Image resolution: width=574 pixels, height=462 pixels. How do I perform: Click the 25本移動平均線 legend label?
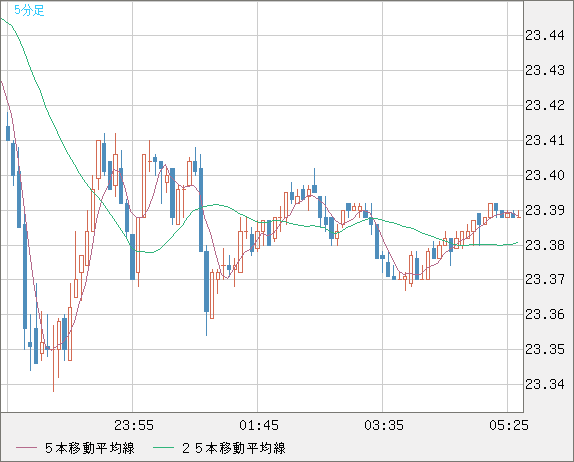(234, 448)
